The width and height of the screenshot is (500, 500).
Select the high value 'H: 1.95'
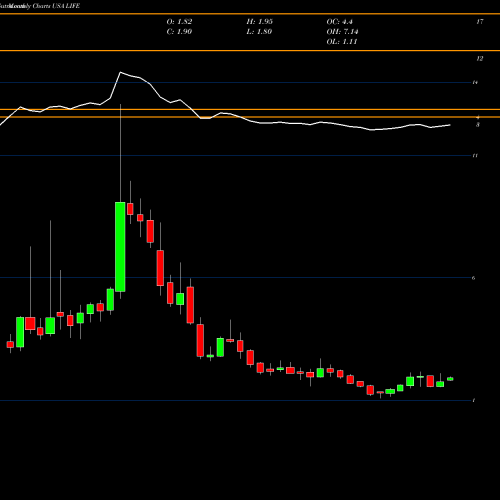tap(260, 22)
